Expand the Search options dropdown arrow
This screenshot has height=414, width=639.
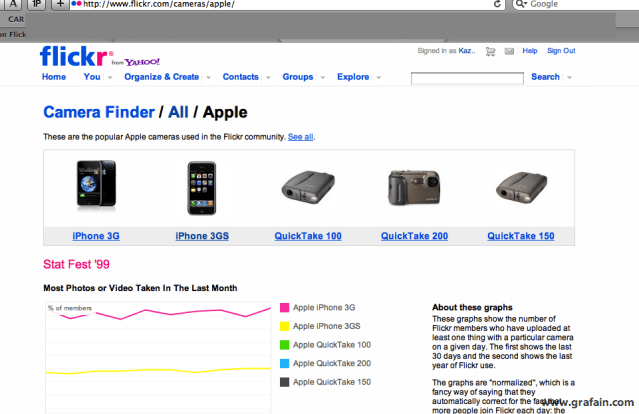[x=569, y=77]
